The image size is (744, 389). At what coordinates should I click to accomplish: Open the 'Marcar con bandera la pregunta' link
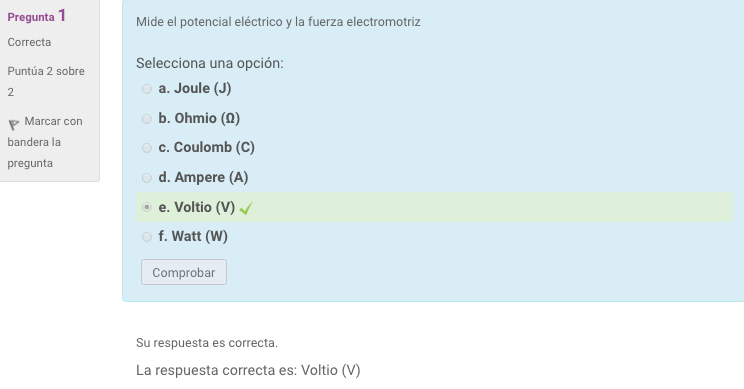45,142
